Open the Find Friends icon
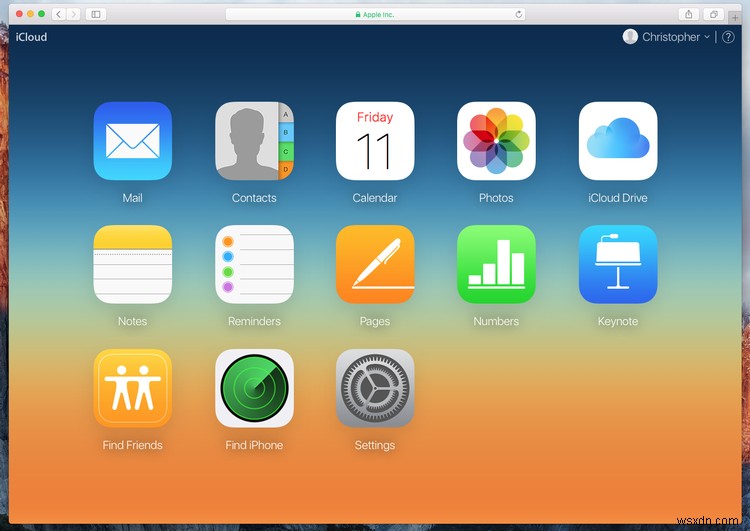The width and height of the screenshot is (750, 531). point(132,388)
